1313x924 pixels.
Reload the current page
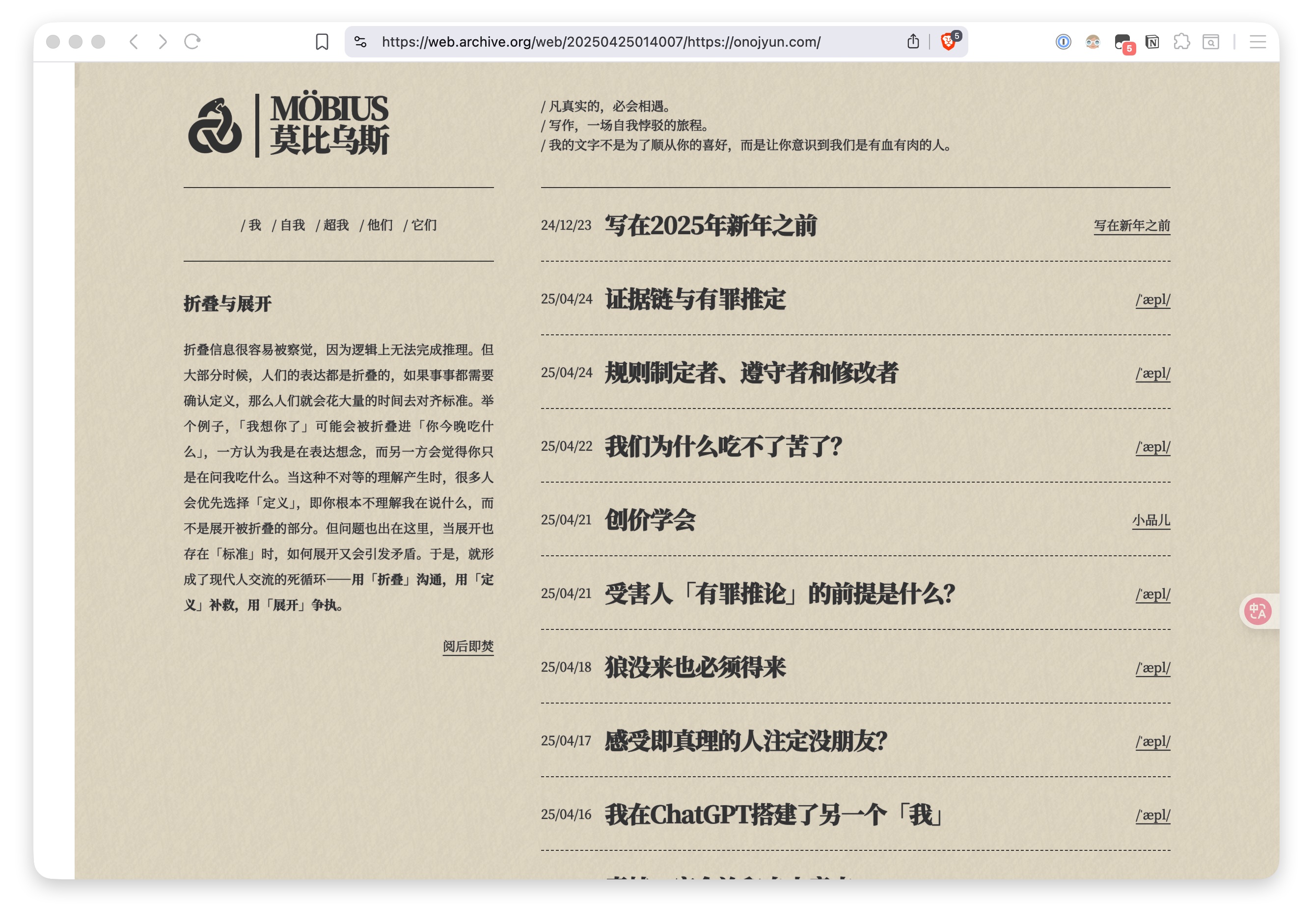[192, 42]
